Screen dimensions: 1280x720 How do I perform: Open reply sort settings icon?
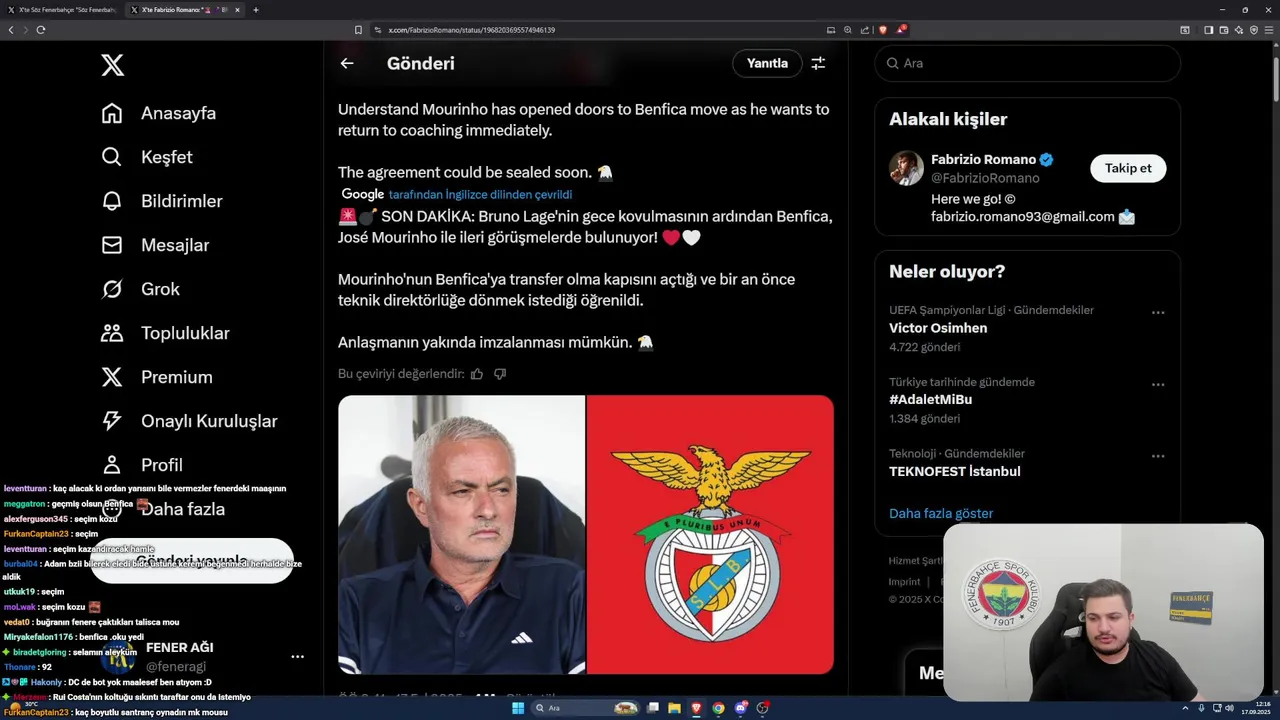818,63
